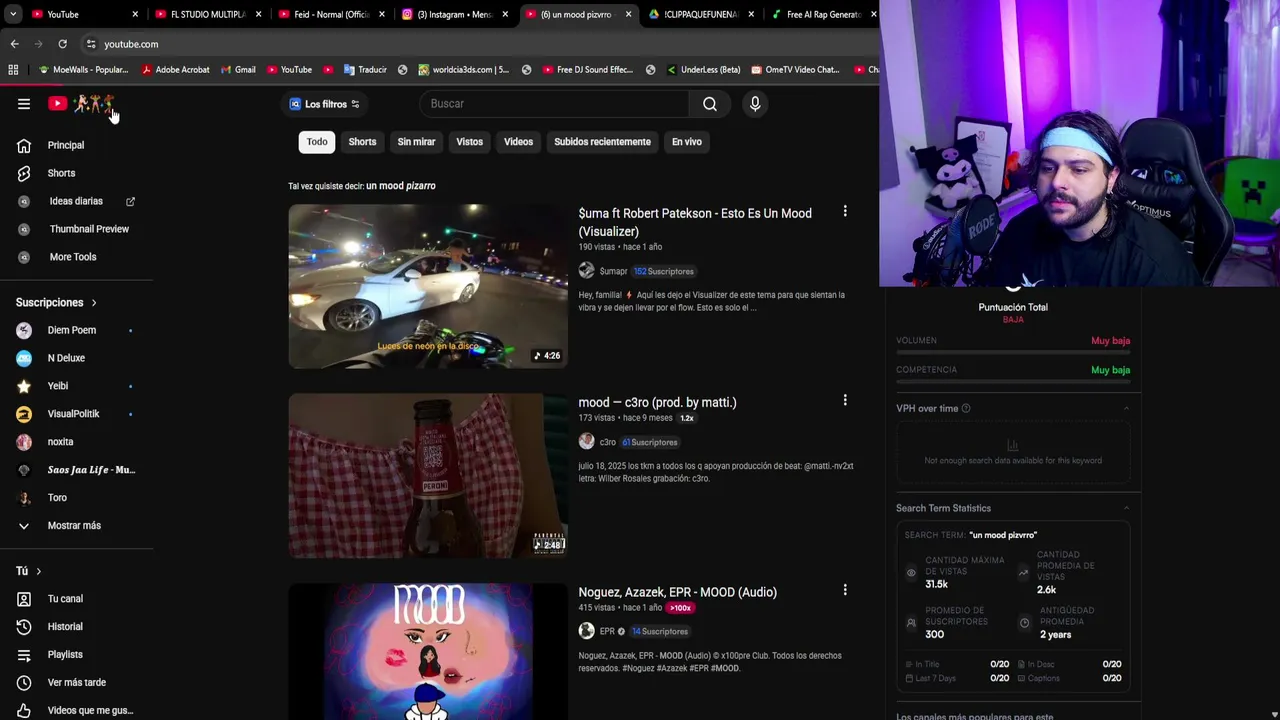Screen dimensions: 1280x720
Task: Select the Shorts filter chip
Action: point(362,142)
